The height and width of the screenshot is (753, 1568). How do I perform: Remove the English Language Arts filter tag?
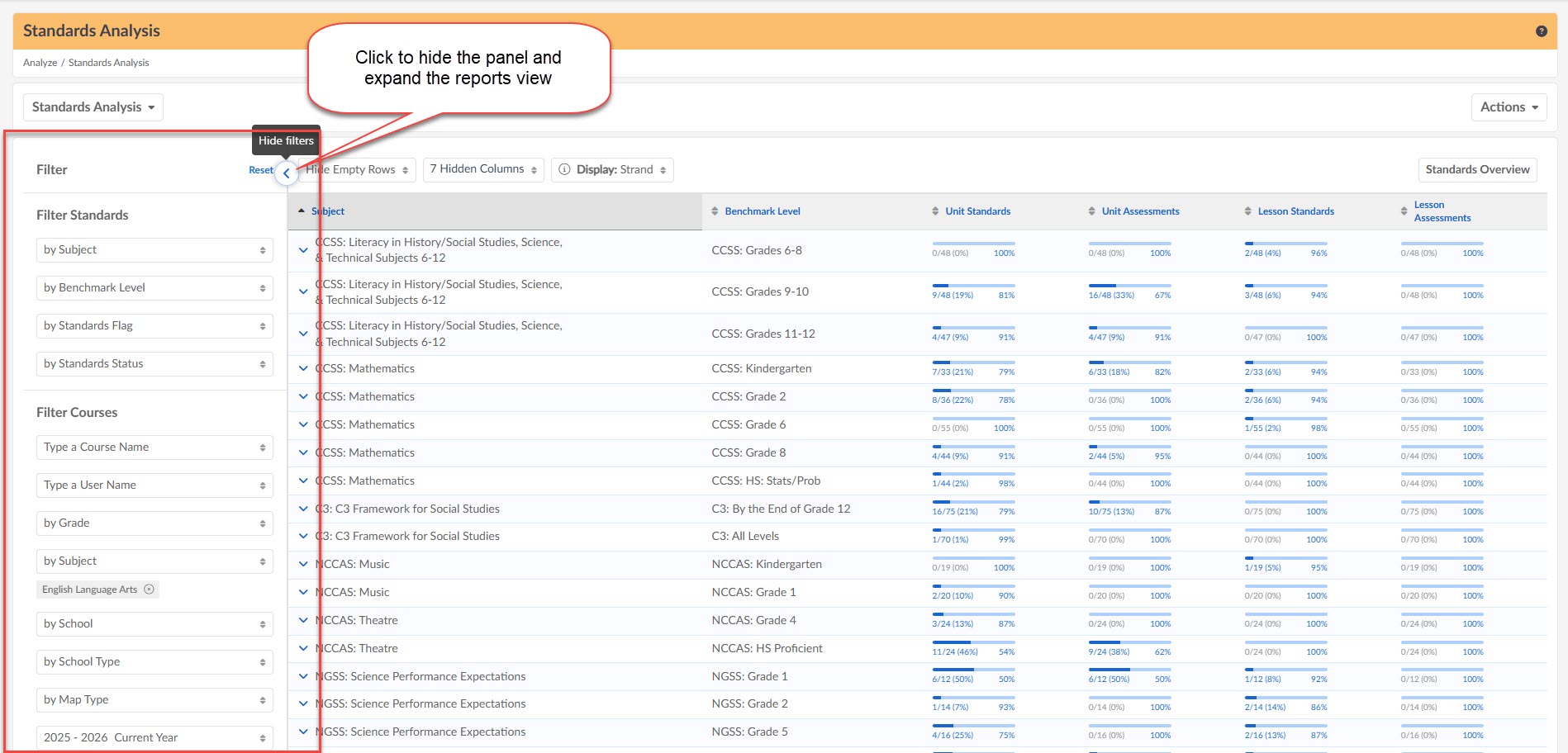[150, 590]
